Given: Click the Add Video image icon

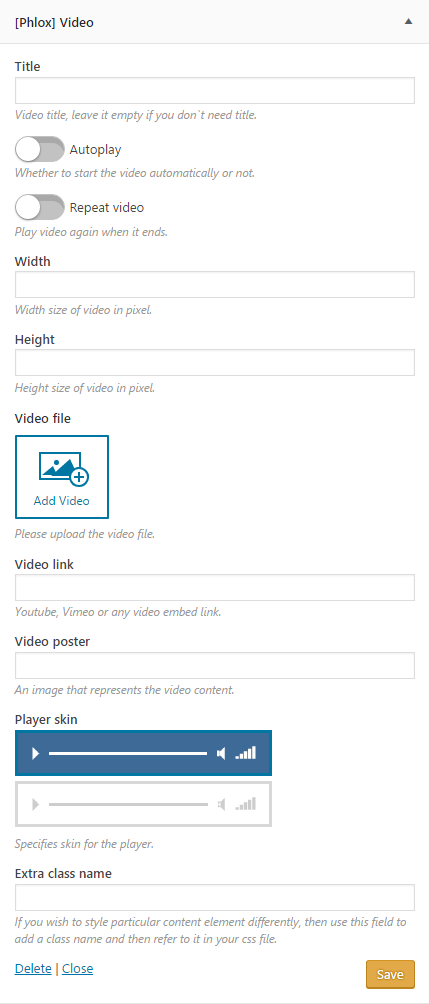Looking at the screenshot, I should 63,469.
